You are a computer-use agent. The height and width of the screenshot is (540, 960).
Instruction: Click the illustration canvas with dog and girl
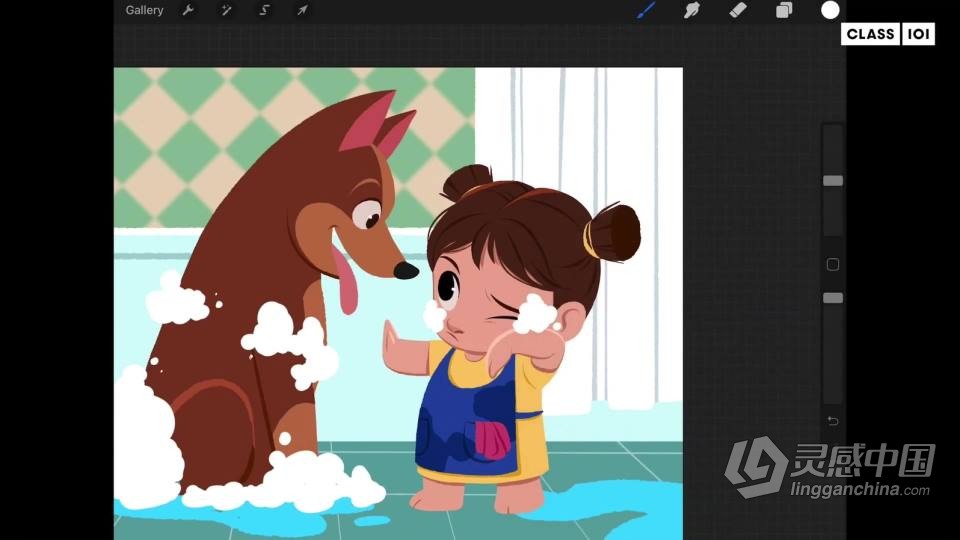click(399, 304)
